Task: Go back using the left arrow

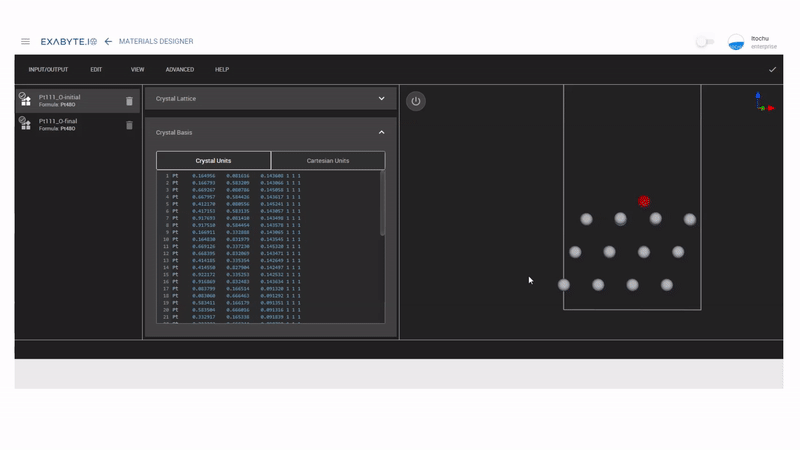Action: (108, 41)
